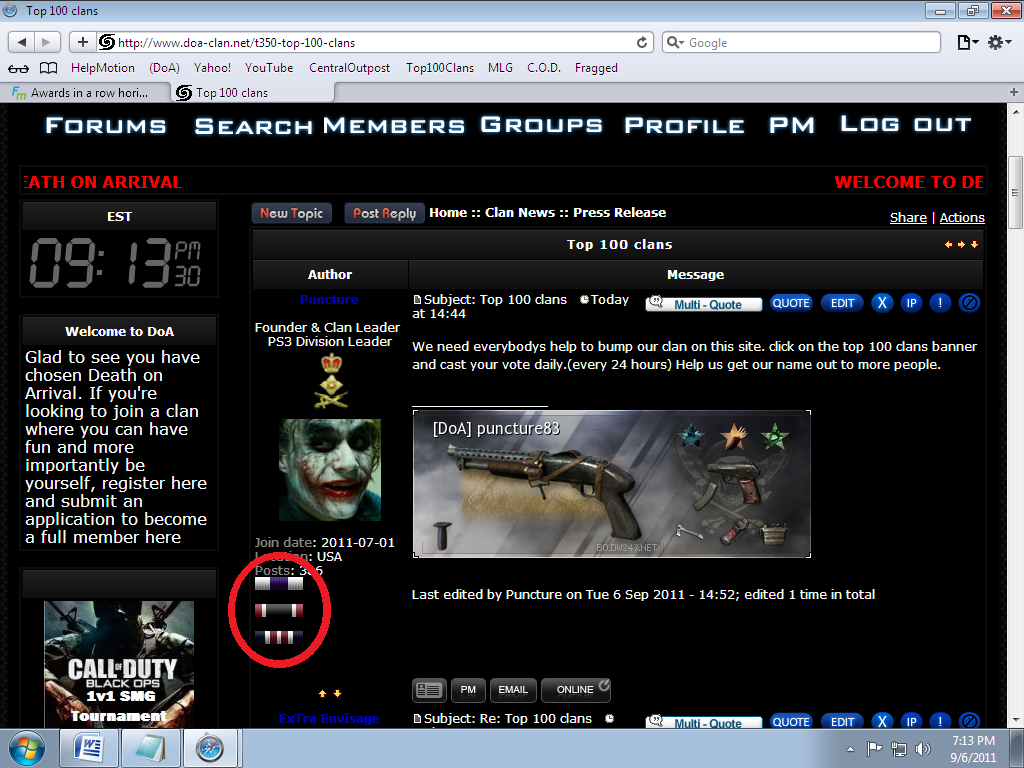Viewport: 1024px width, 768px height.
Task: Click the yellow left arrow in topic header
Action: point(948,245)
